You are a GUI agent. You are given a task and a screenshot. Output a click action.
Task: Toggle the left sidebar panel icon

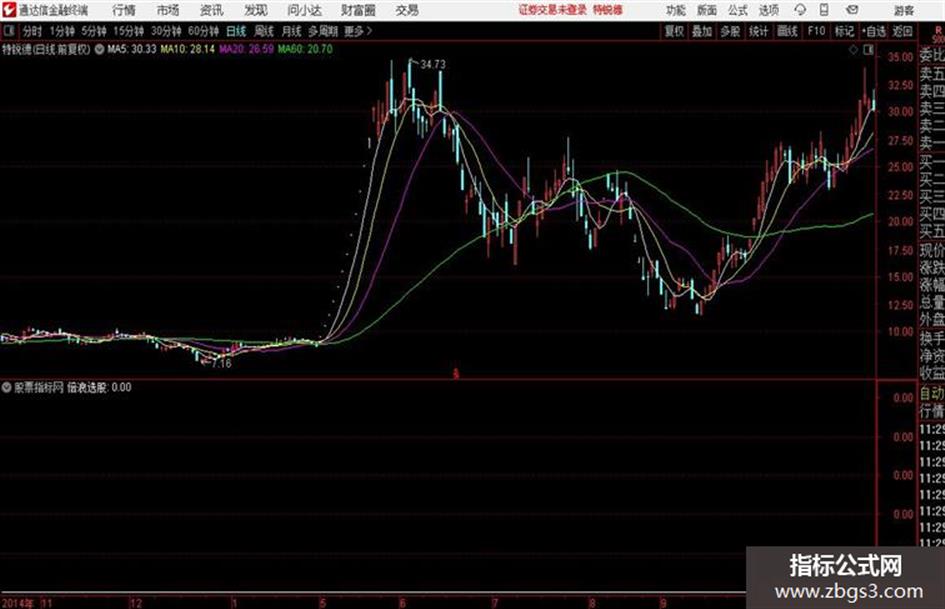click(9, 31)
